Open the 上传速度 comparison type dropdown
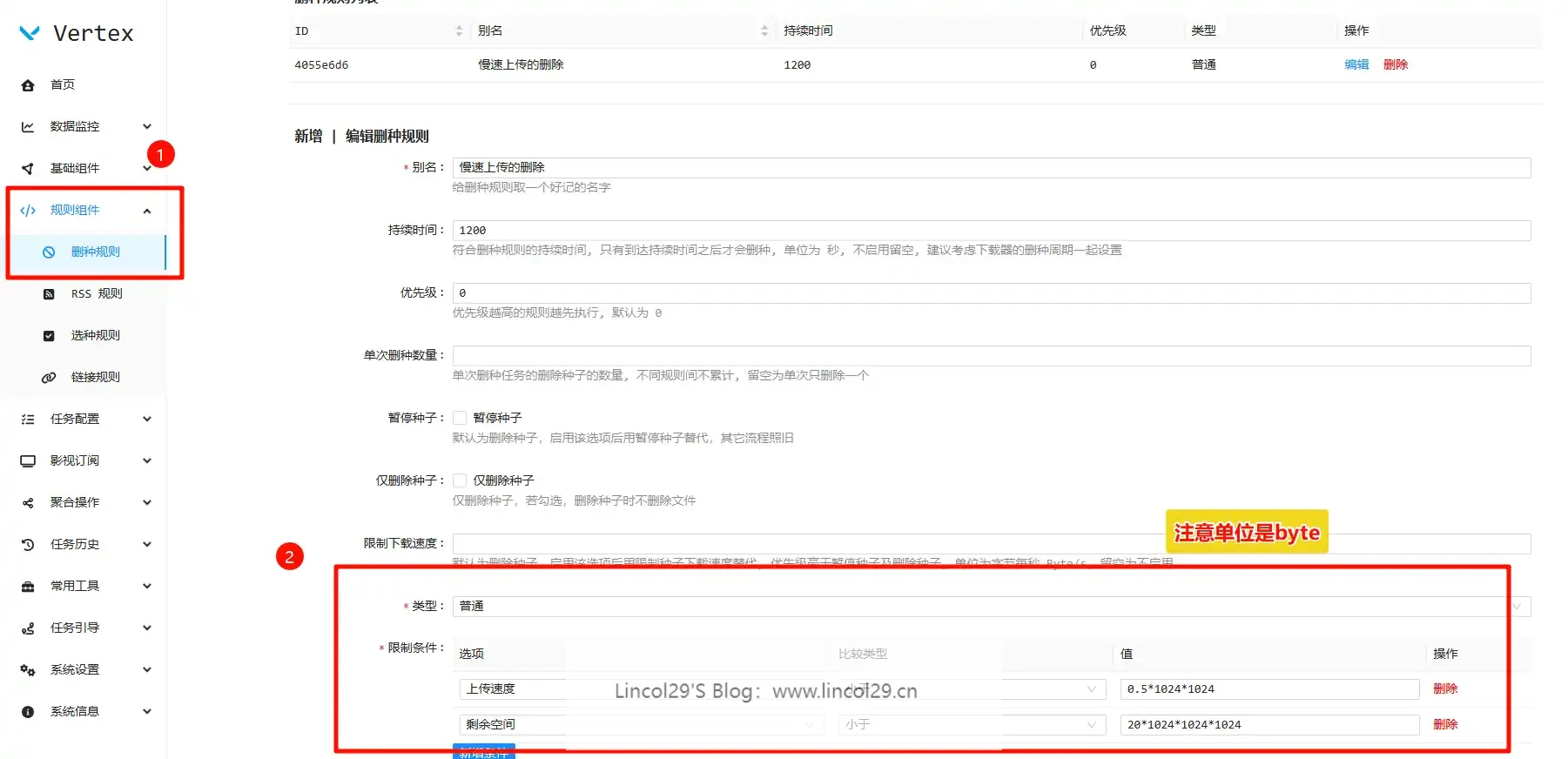The width and height of the screenshot is (1568, 759). tap(971, 689)
